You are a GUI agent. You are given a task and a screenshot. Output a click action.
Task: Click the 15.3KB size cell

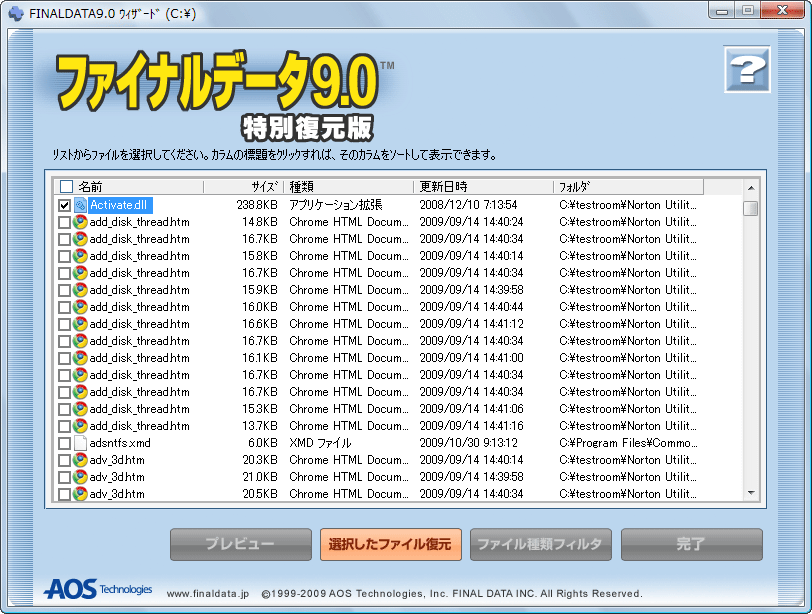click(260, 409)
